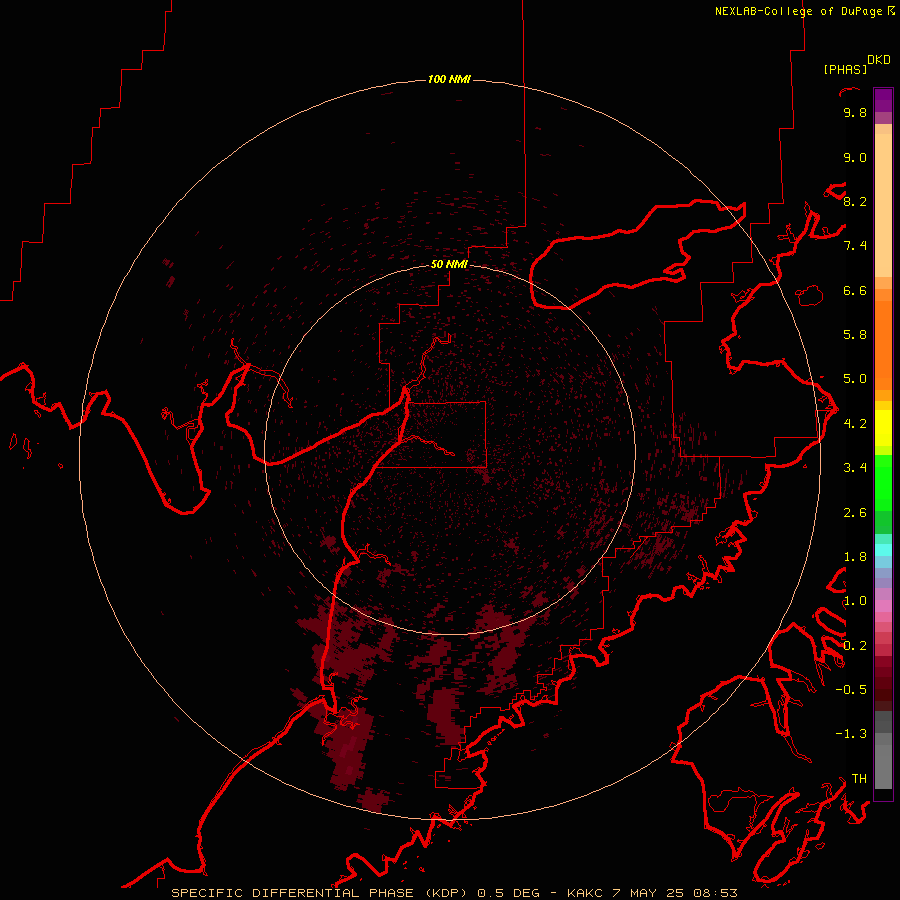Screen dimensions: 900x900
Task: Select the 1.8 scale value label
Action: [855, 557]
